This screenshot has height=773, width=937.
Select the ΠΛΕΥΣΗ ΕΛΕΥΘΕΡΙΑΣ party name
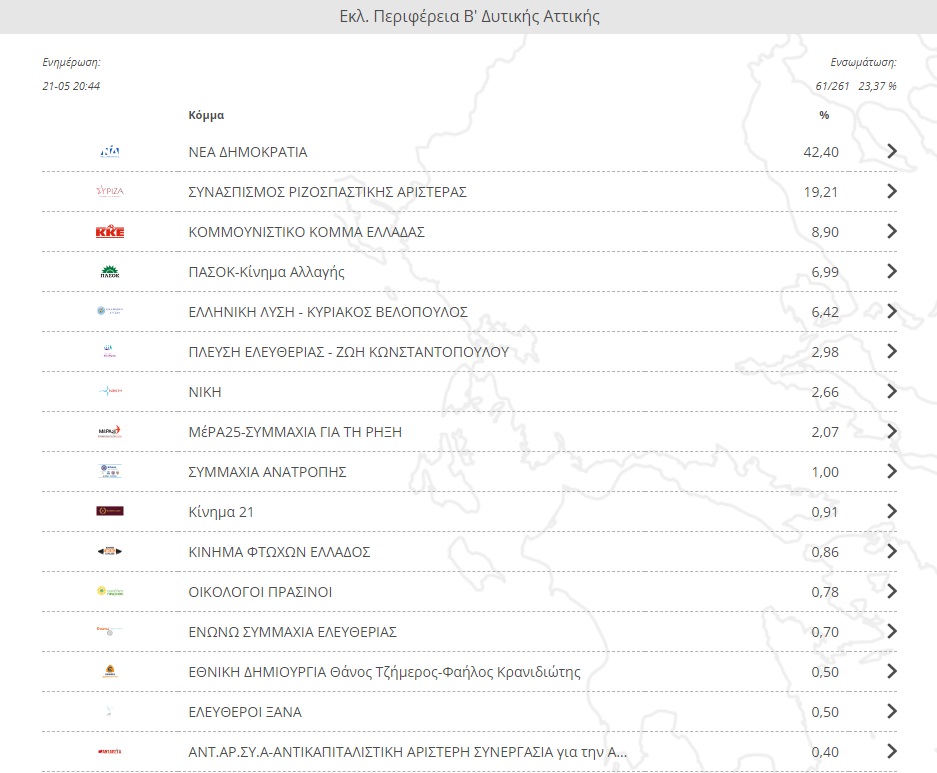click(348, 352)
